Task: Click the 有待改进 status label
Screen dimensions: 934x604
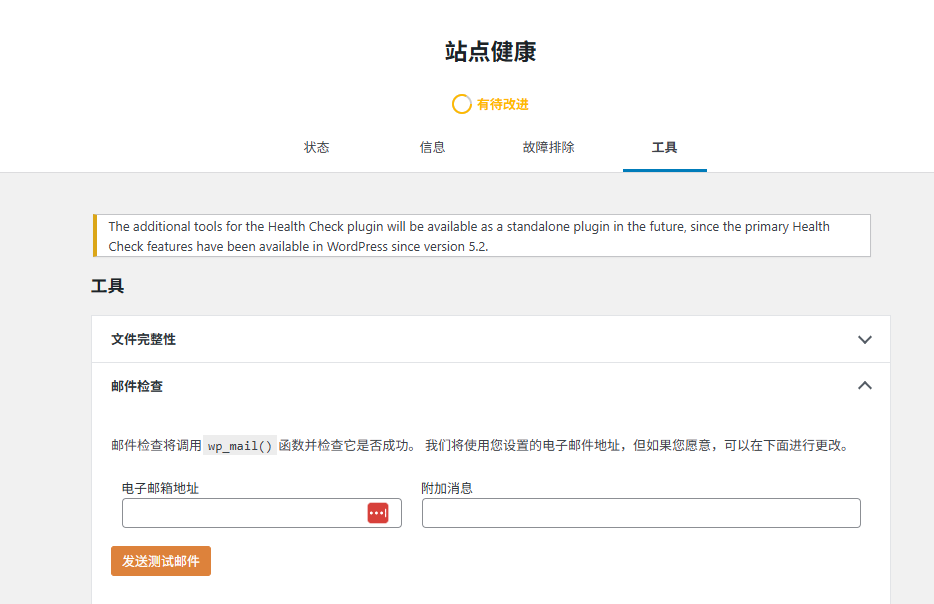Action: 502,104
